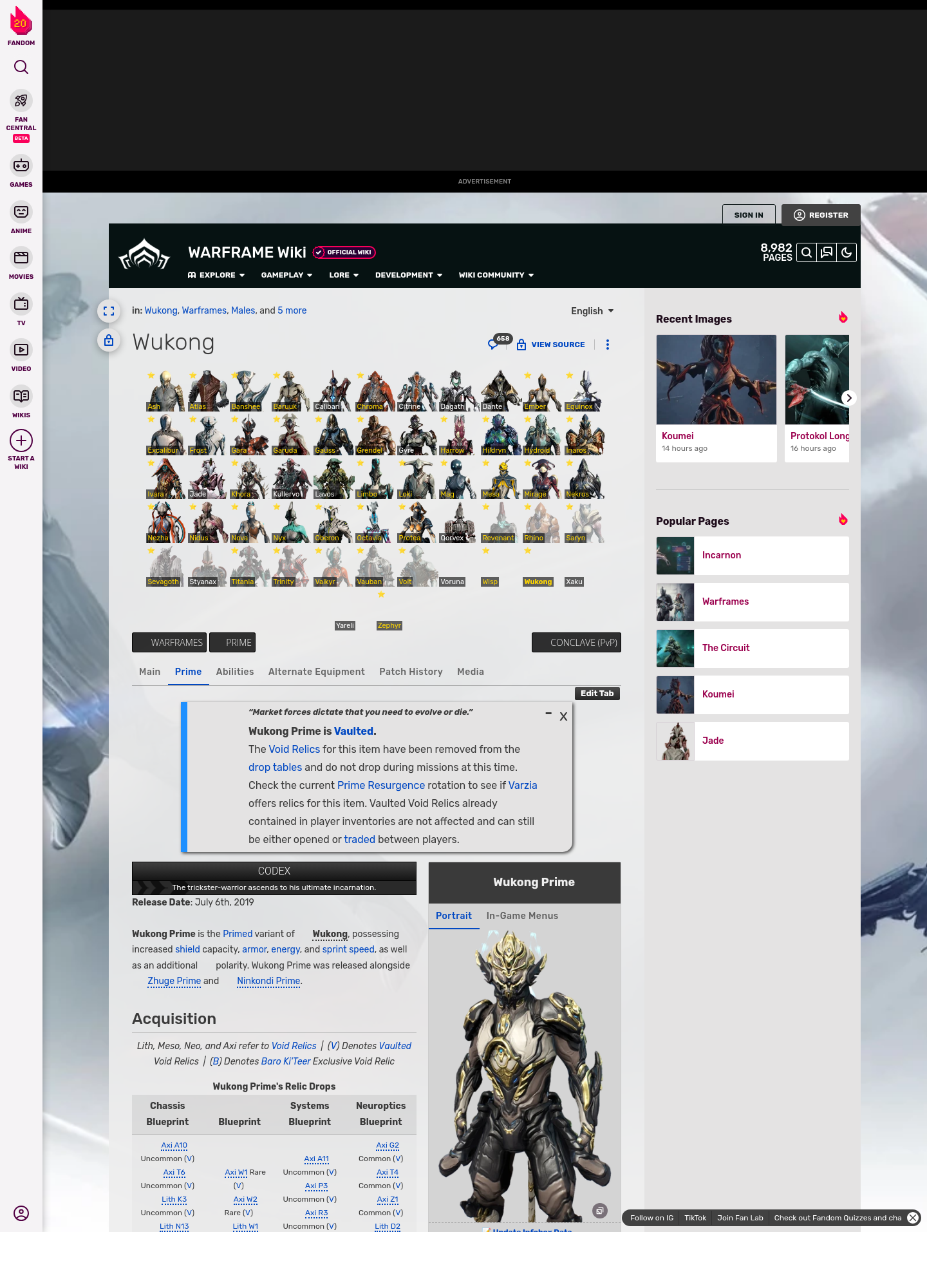Click Join Fan Lab link
The height and width of the screenshot is (1288, 927).
click(740, 1218)
